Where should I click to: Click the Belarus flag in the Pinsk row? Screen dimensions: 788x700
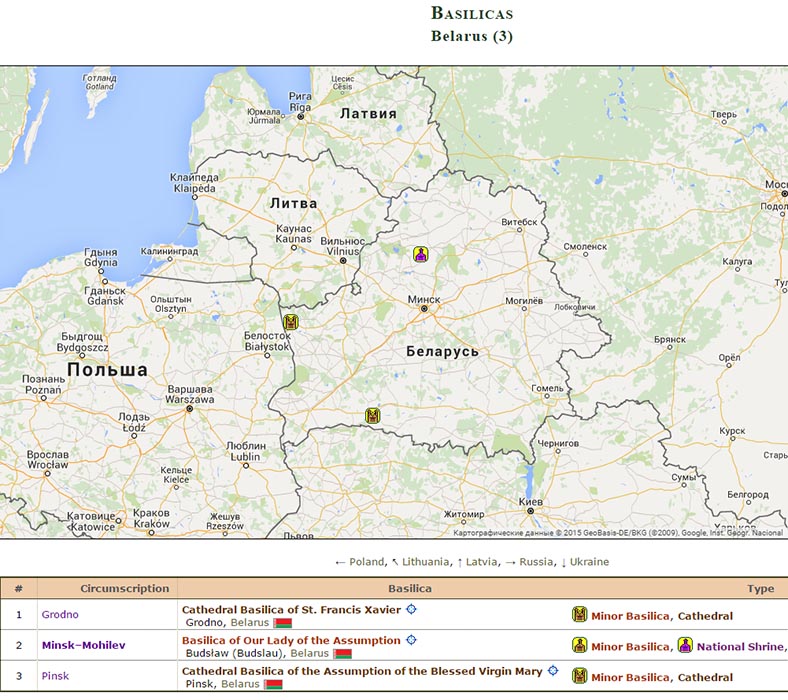[273, 685]
